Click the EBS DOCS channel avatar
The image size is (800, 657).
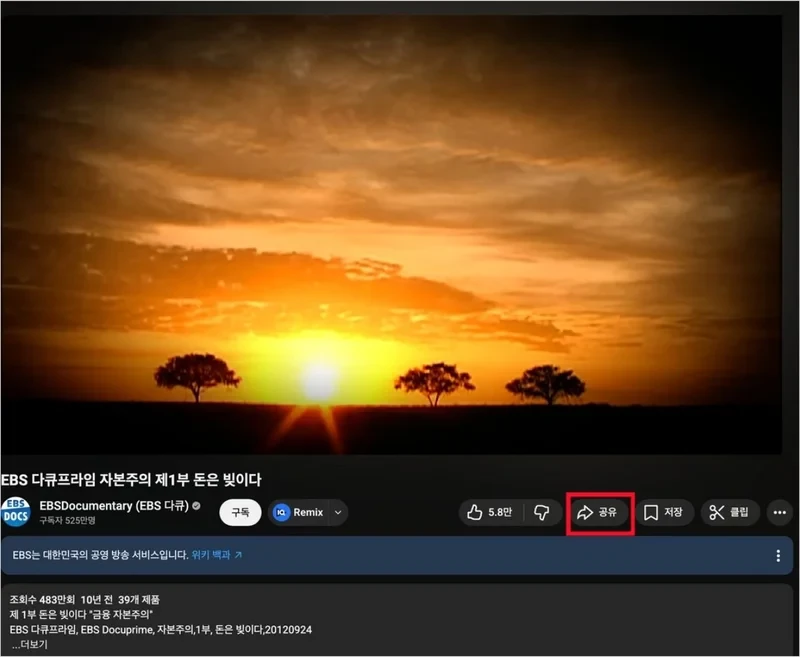(16, 511)
